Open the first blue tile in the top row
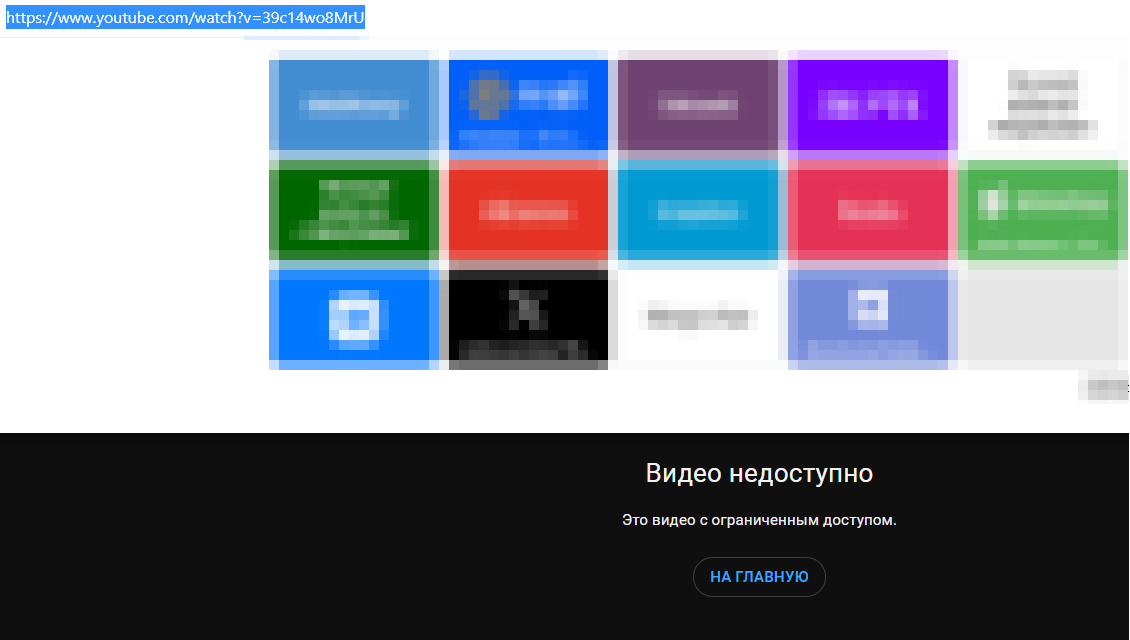 352,104
